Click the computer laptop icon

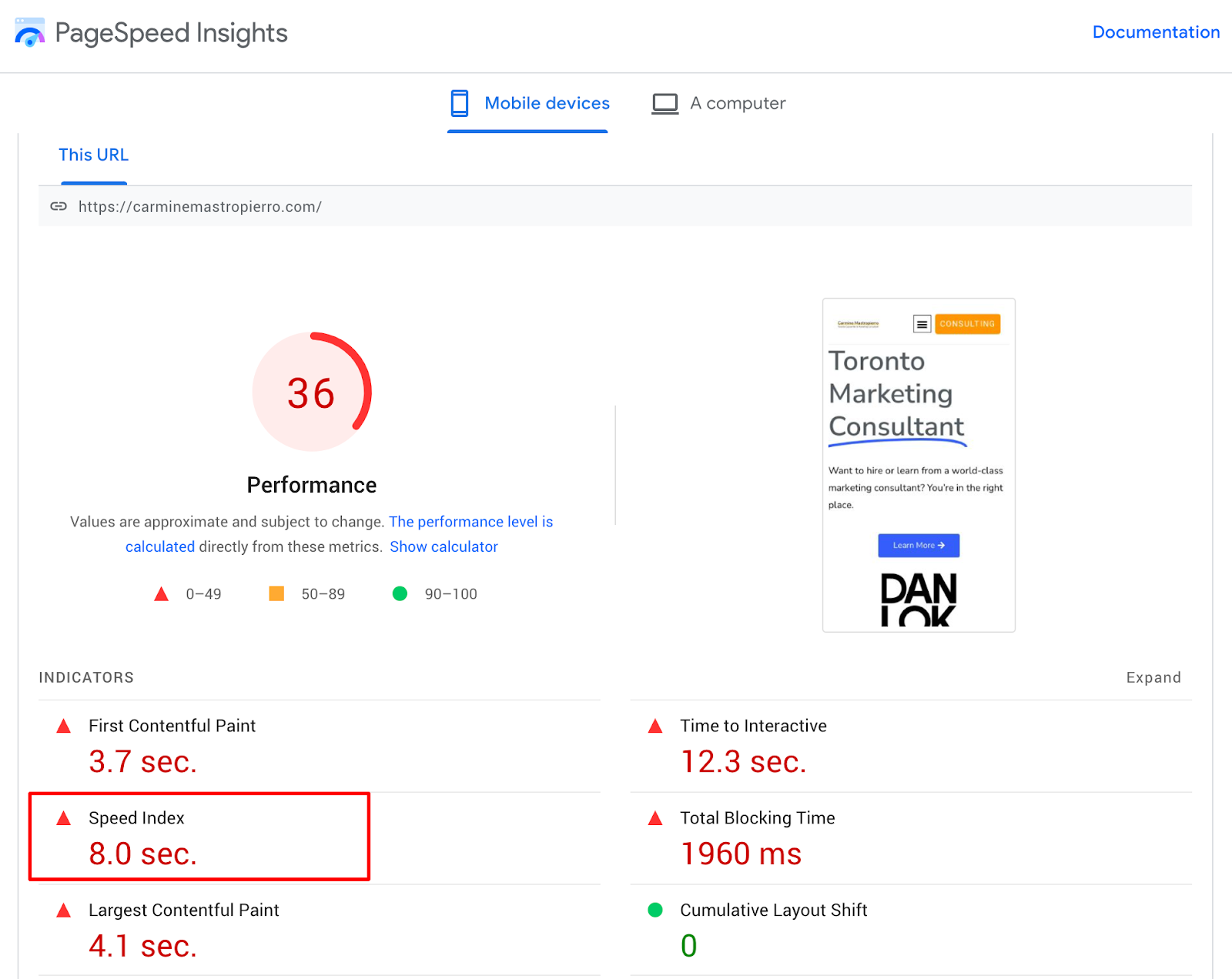click(665, 103)
